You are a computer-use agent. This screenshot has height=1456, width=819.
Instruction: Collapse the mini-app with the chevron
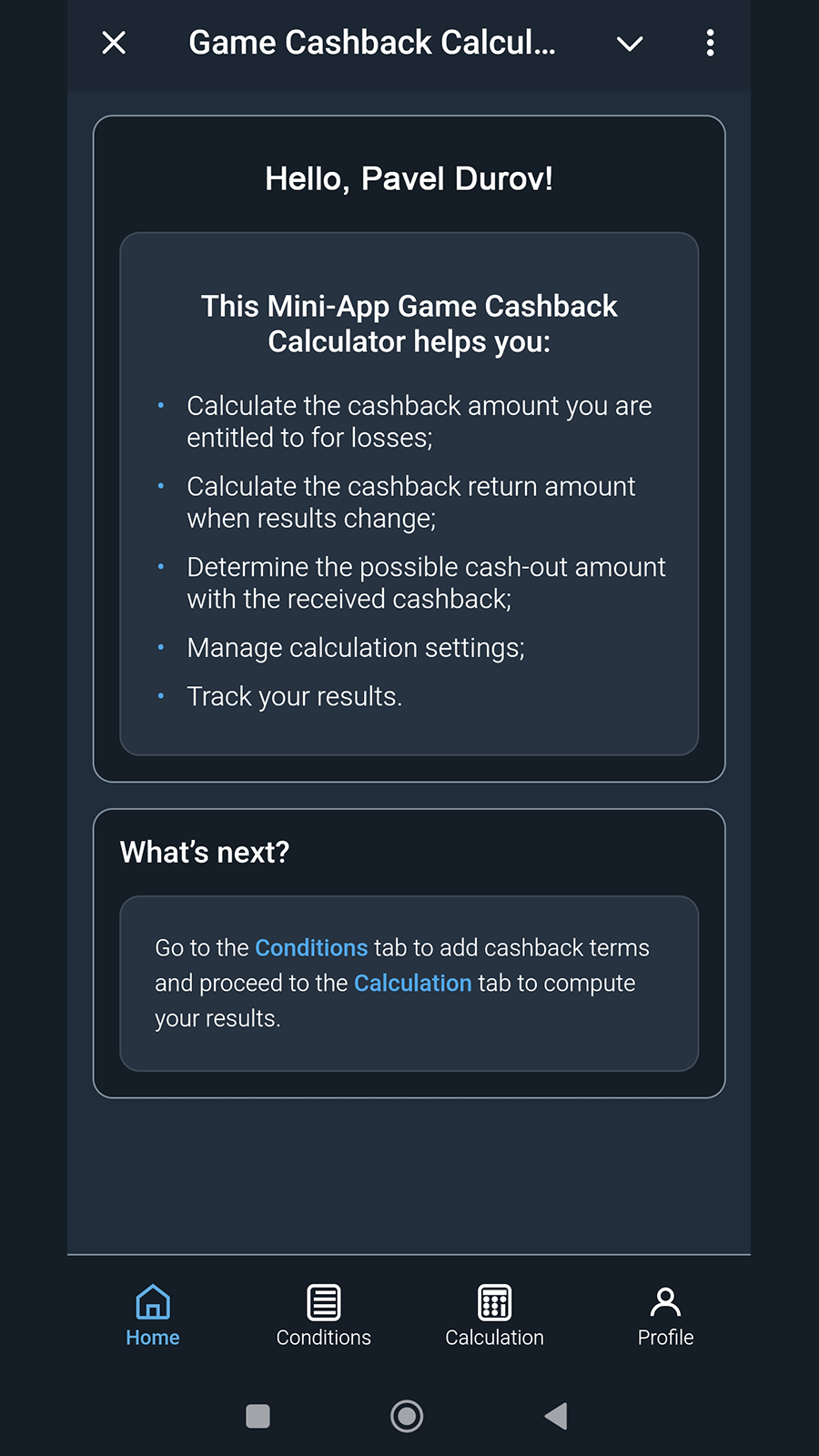point(629,43)
